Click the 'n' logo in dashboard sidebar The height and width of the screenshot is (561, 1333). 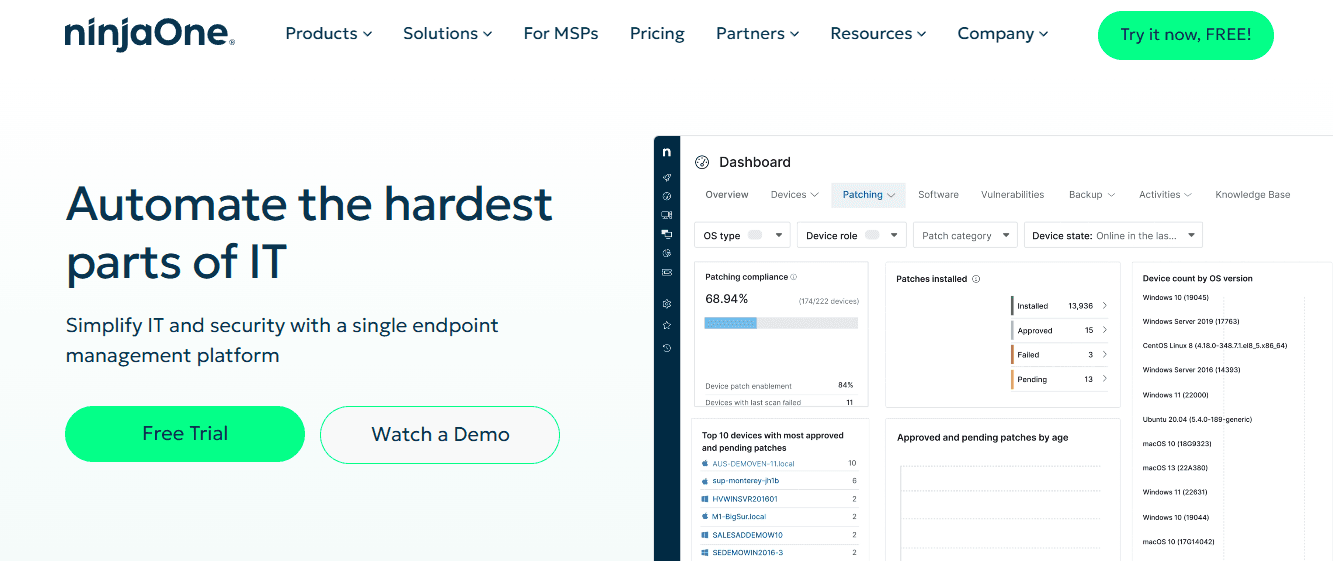[667, 152]
